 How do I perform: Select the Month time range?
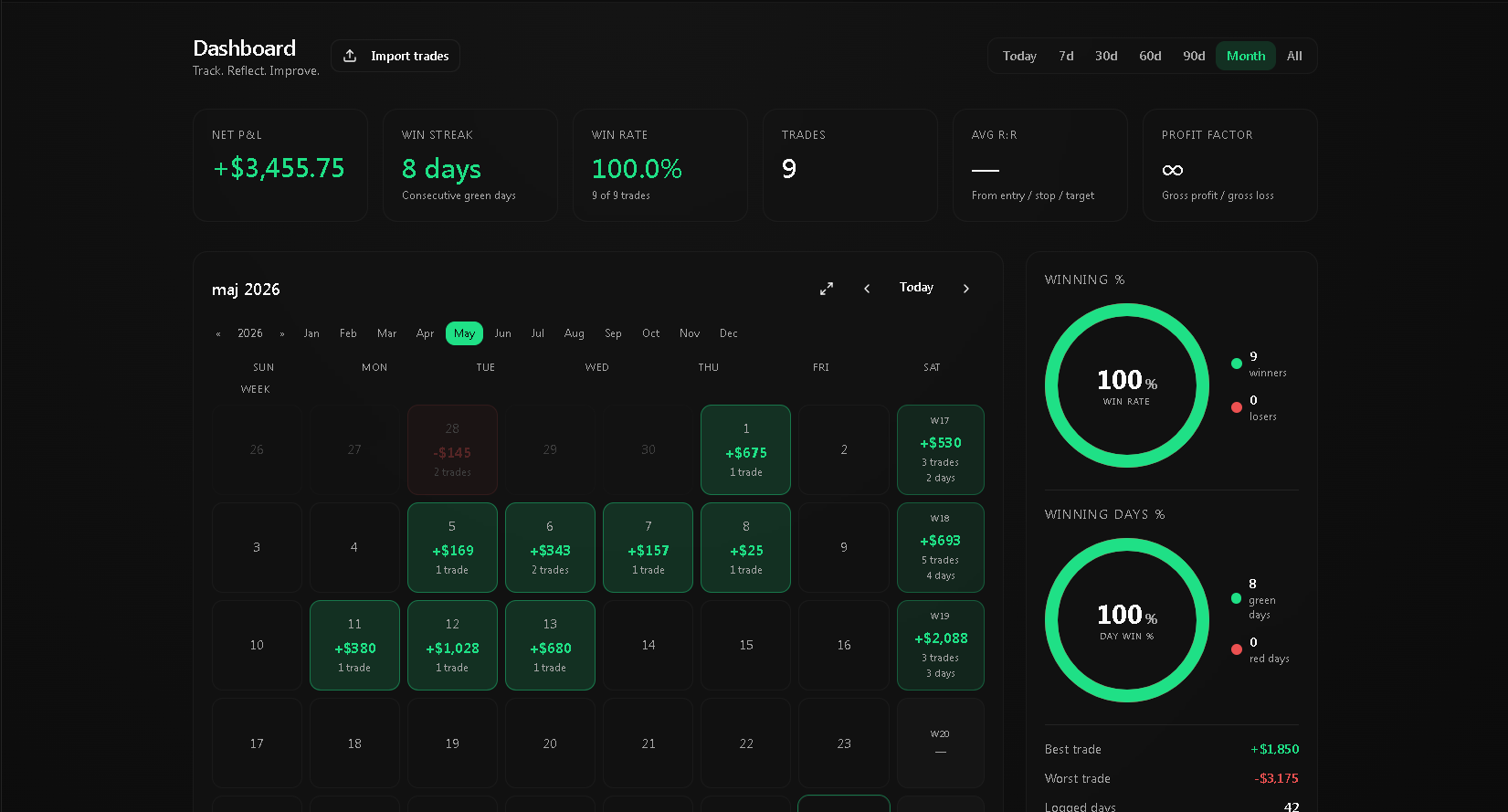point(1246,56)
